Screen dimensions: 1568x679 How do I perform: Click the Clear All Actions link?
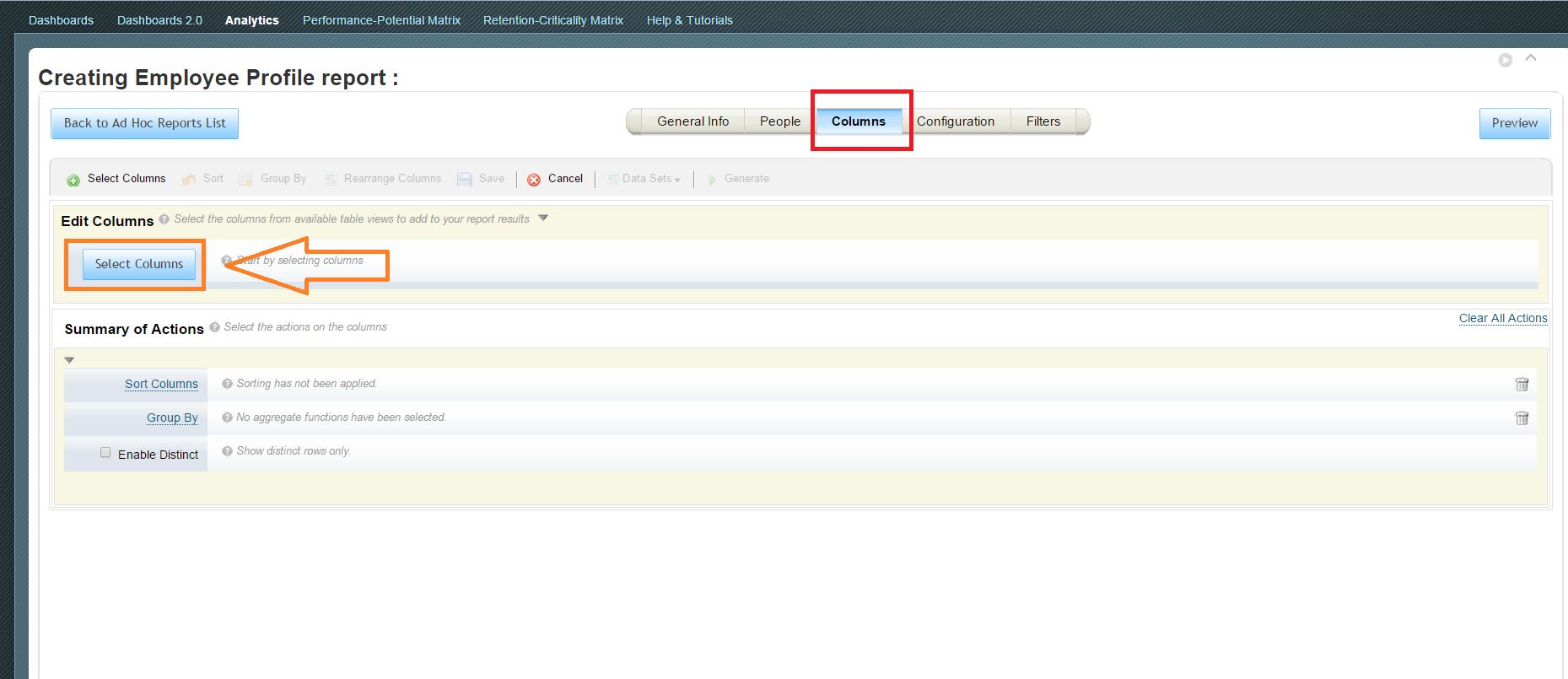point(1503,318)
